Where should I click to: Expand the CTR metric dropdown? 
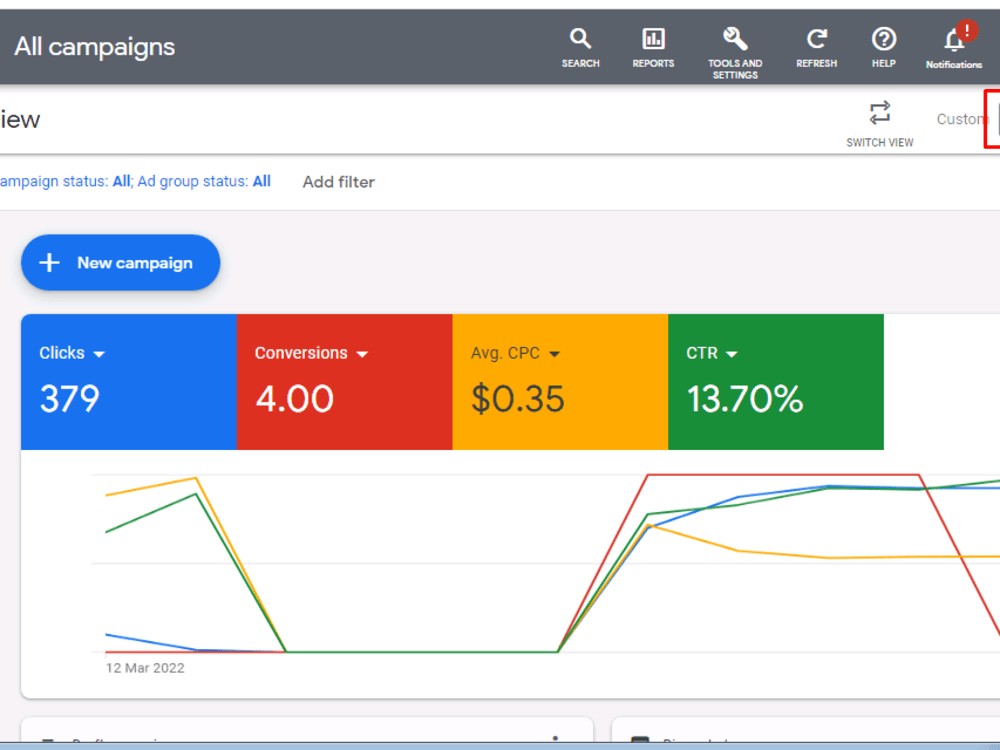click(x=712, y=353)
